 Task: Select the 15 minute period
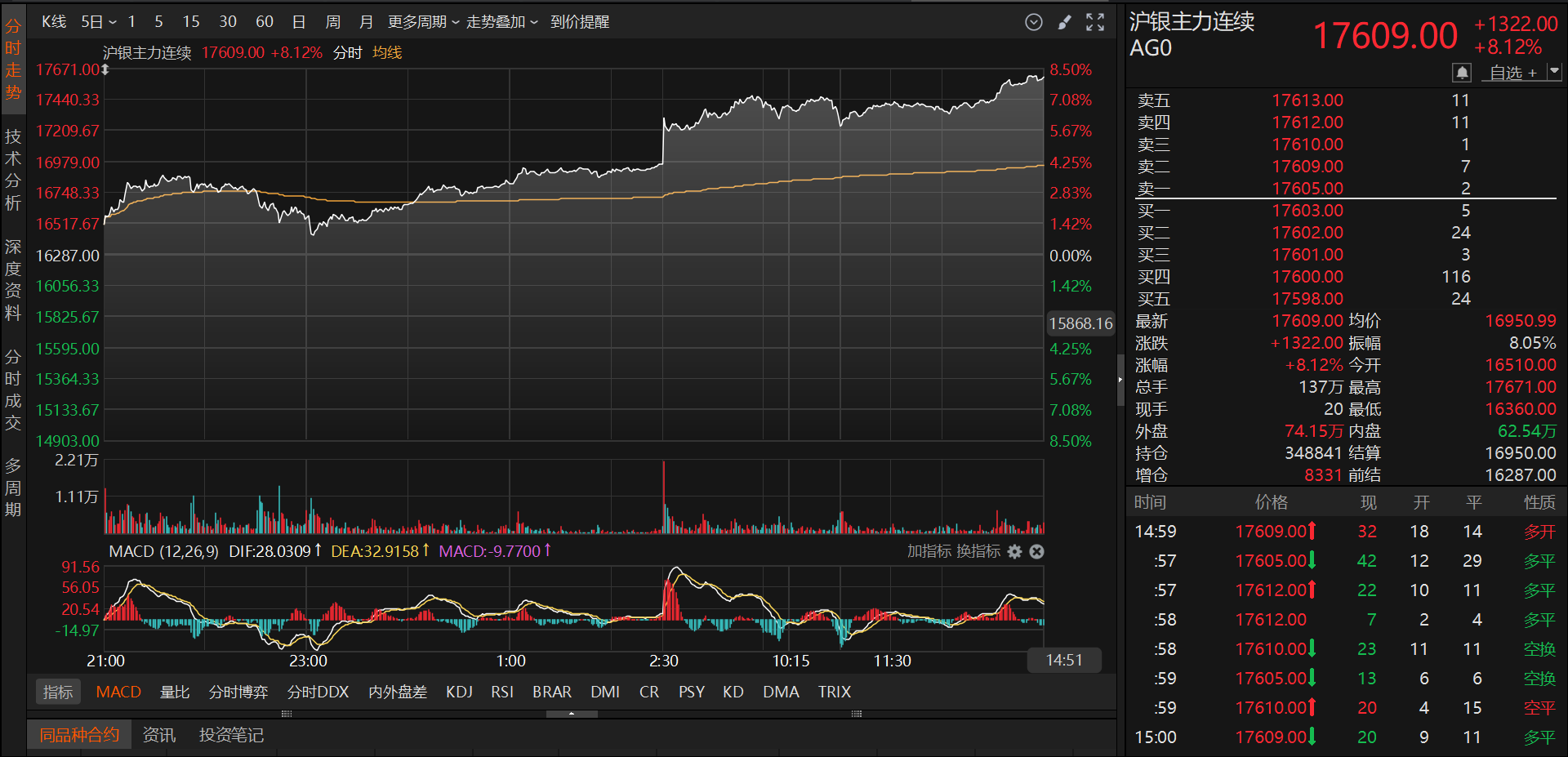[191, 22]
